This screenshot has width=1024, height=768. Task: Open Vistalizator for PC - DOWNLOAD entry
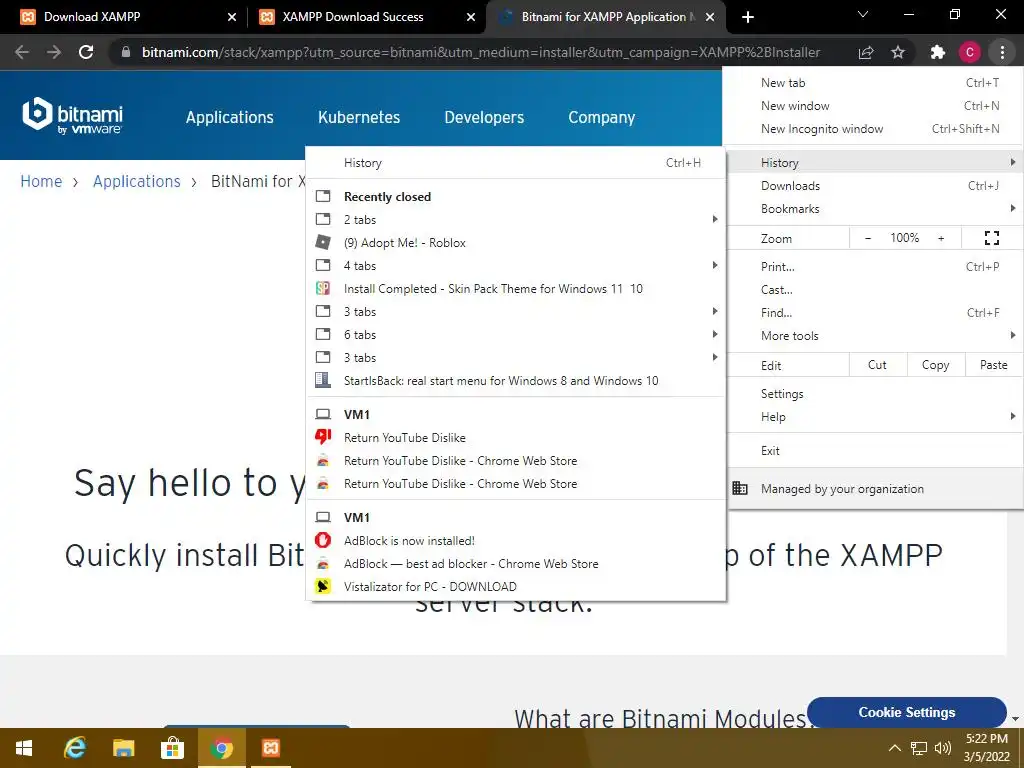pos(516,586)
